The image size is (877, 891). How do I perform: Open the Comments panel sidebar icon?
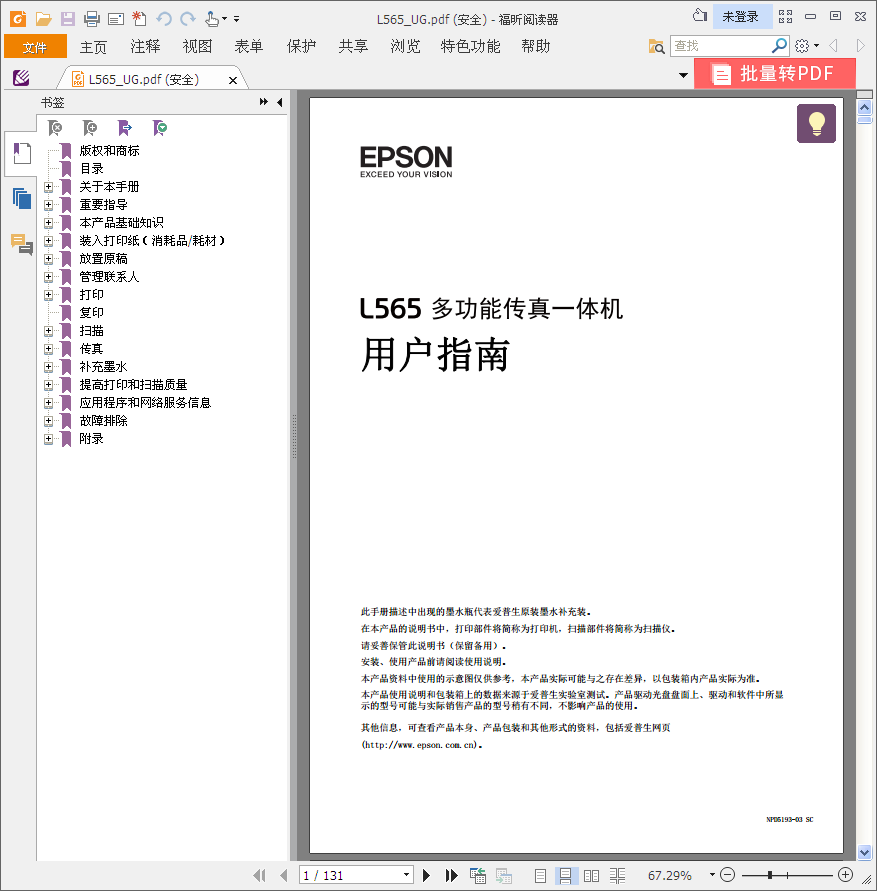tap(22, 244)
